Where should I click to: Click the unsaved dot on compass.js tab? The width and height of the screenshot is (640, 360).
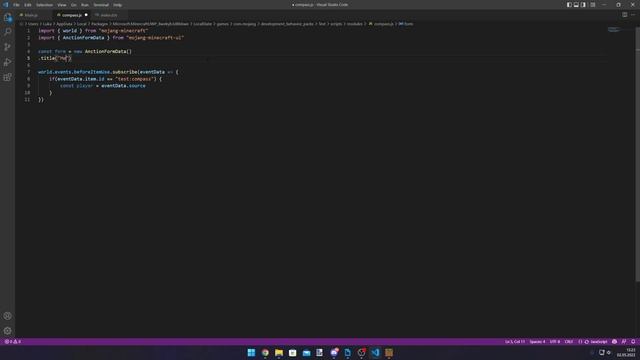point(86,15)
